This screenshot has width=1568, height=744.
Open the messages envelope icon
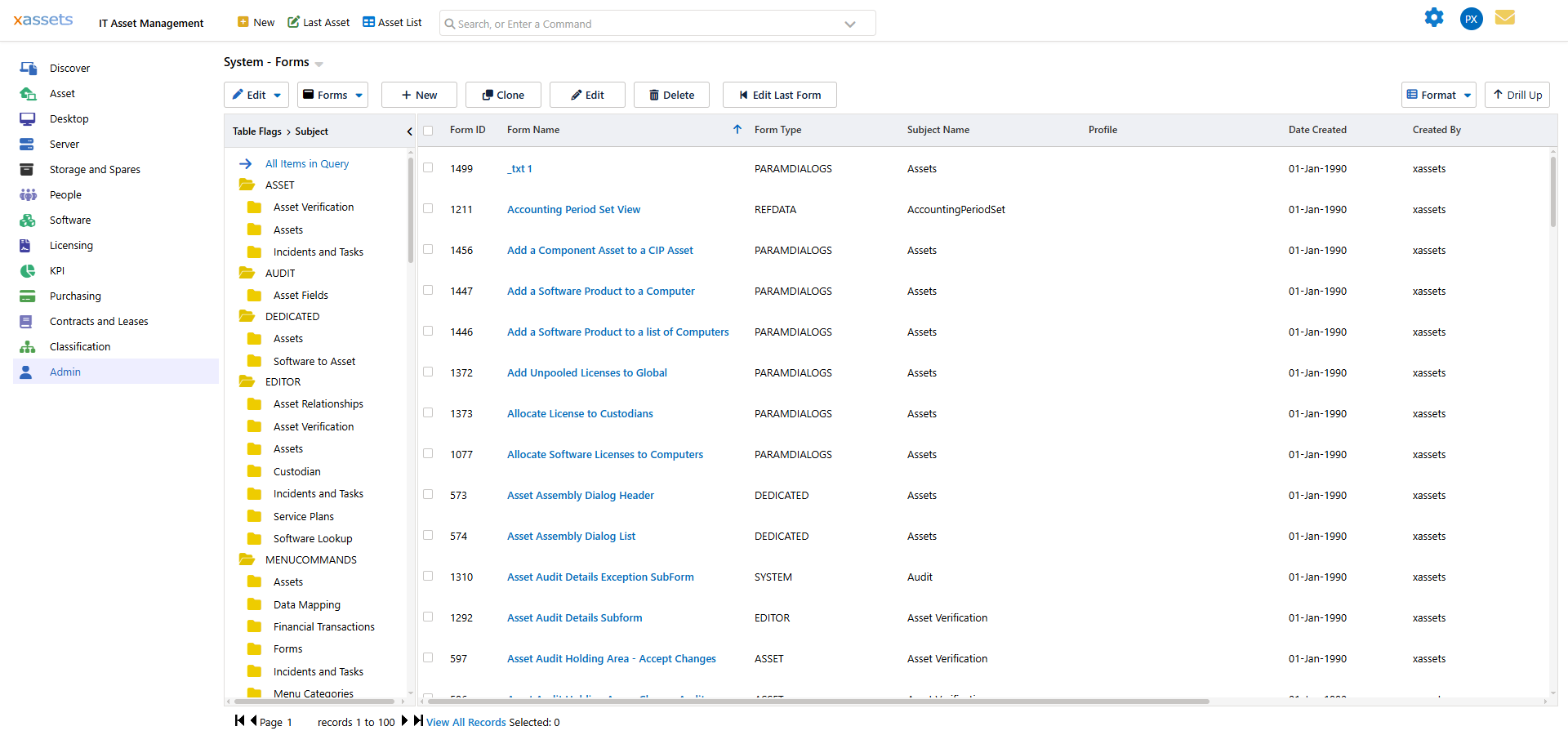point(1505,17)
